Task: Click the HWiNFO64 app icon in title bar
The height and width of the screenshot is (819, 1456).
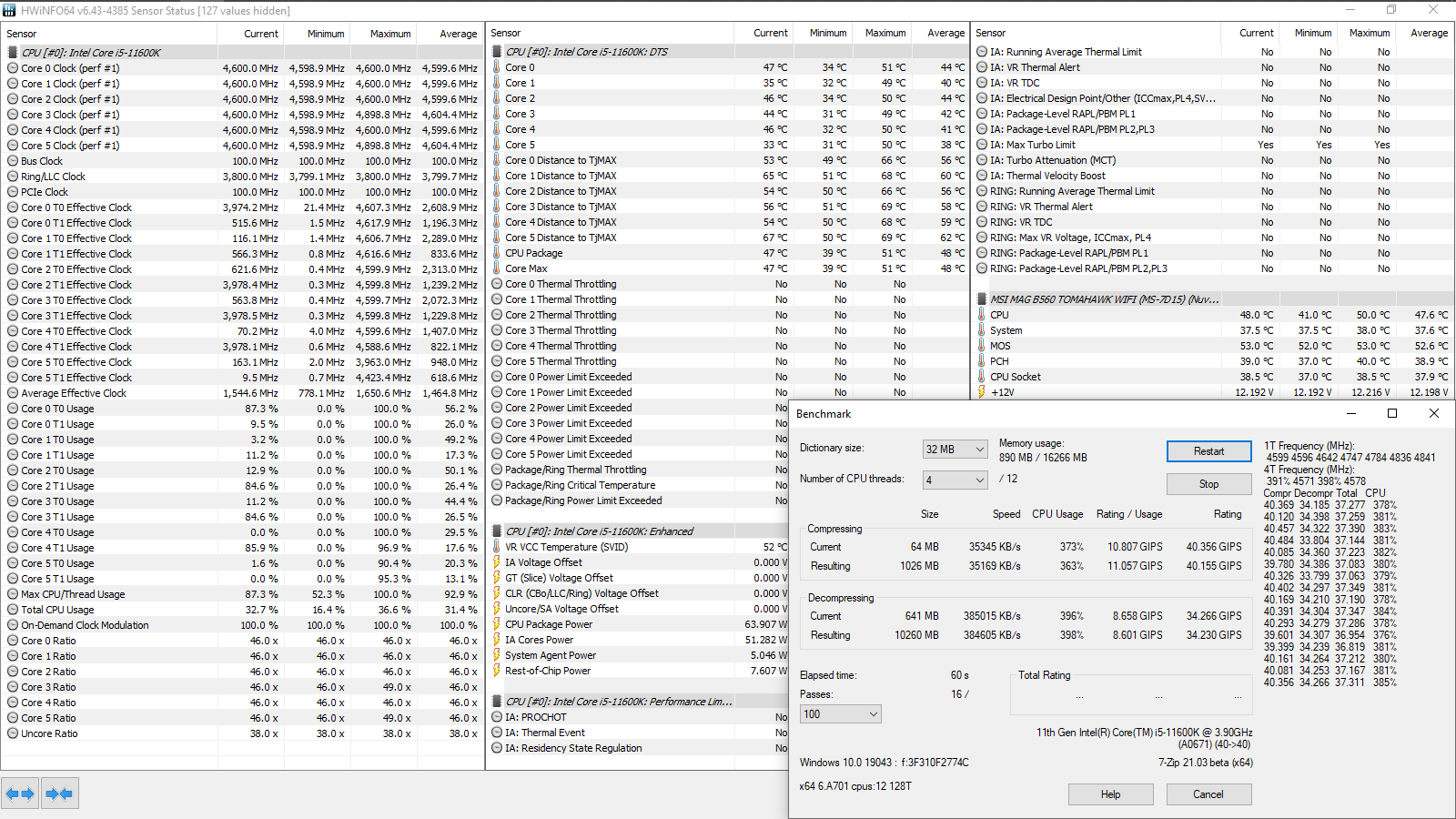Action: coord(9,10)
